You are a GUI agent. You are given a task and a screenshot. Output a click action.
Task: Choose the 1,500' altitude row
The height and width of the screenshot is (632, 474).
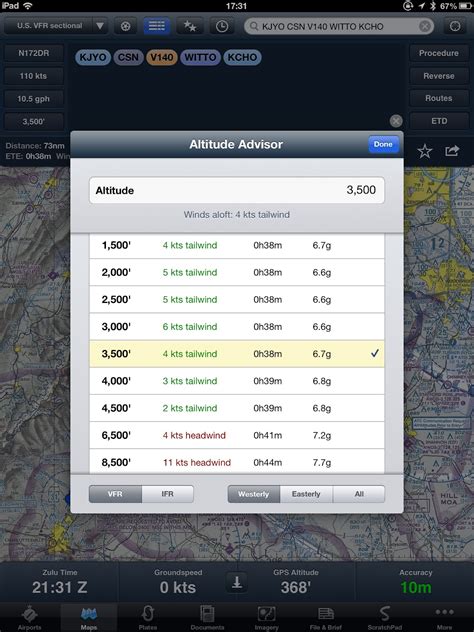(237, 245)
